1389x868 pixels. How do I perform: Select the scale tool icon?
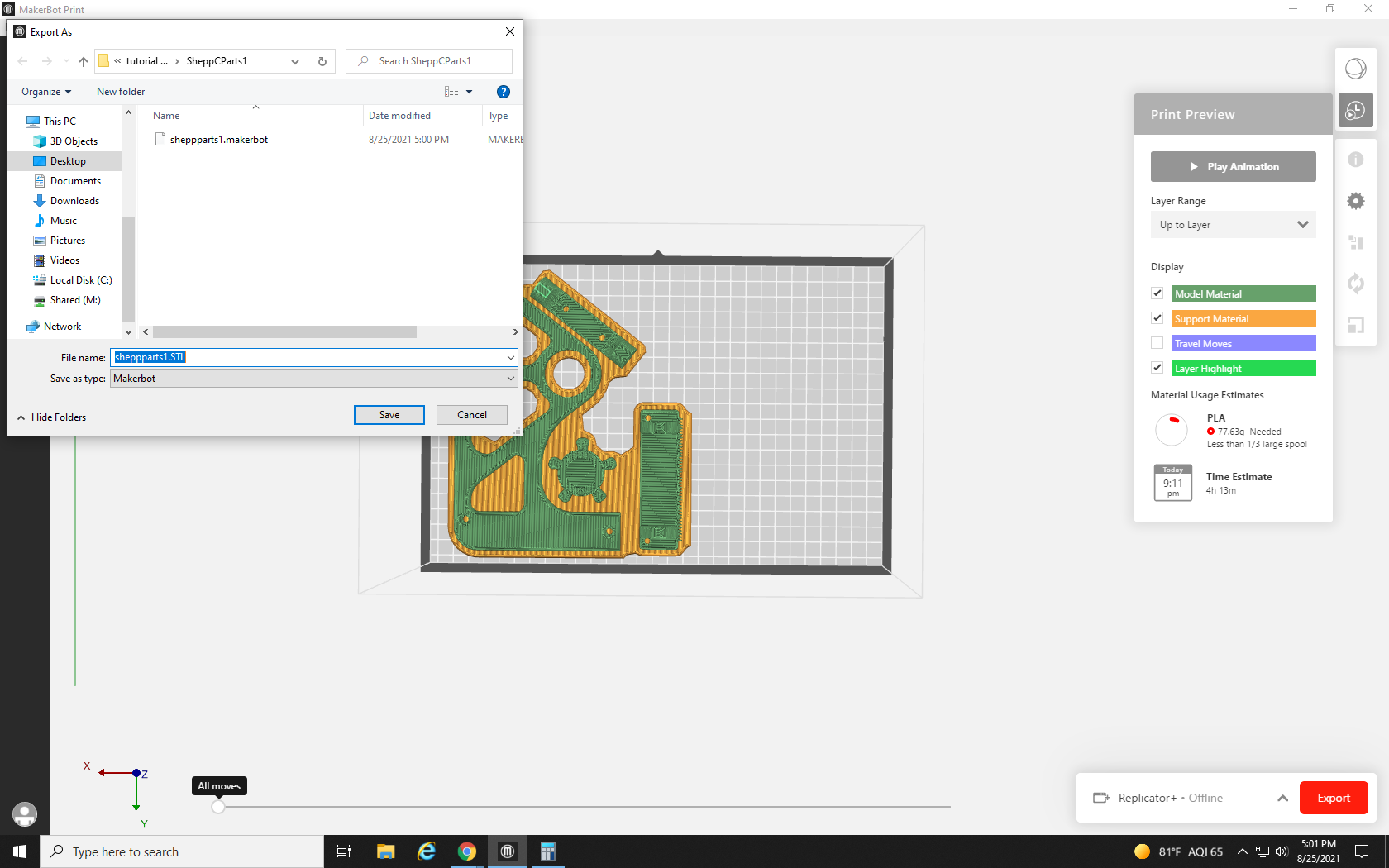click(x=1355, y=325)
